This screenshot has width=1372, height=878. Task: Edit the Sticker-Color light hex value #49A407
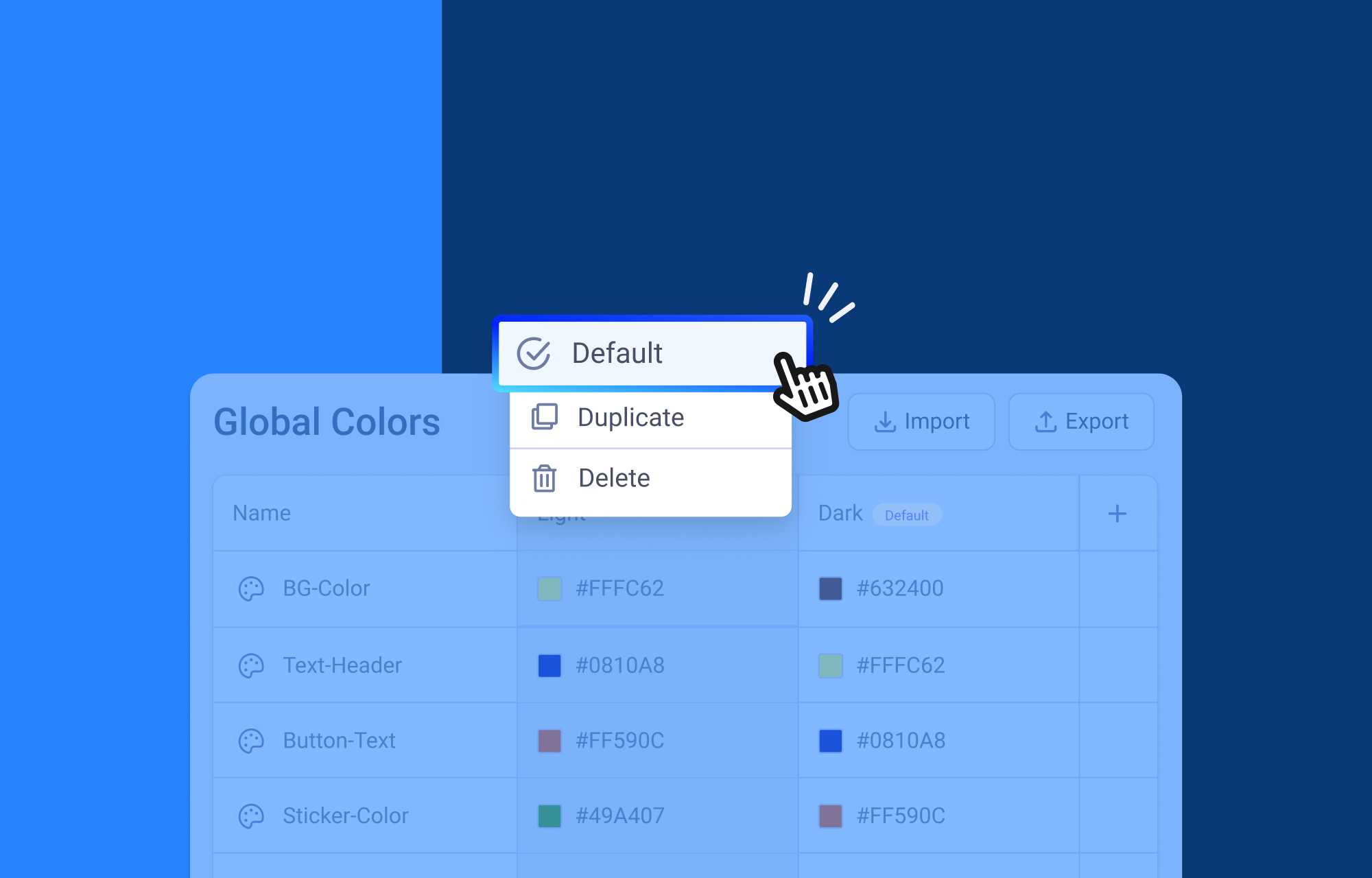(619, 816)
